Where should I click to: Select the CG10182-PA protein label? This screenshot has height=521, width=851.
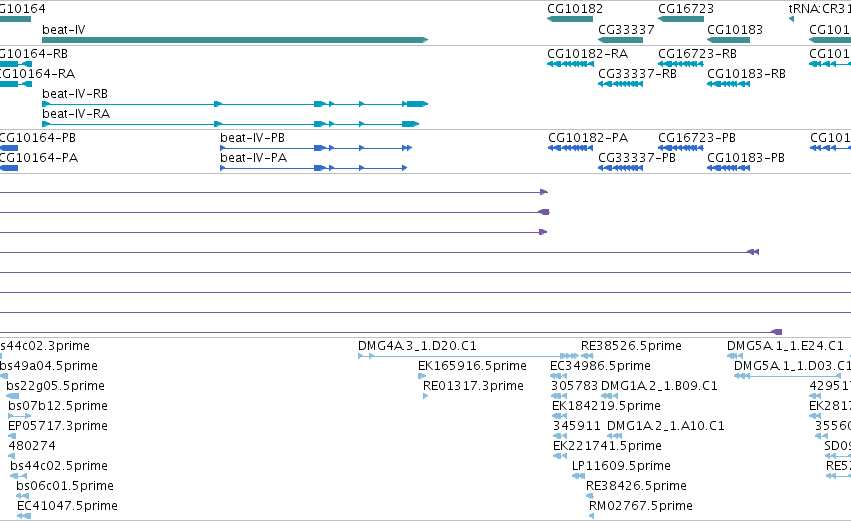(588, 138)
